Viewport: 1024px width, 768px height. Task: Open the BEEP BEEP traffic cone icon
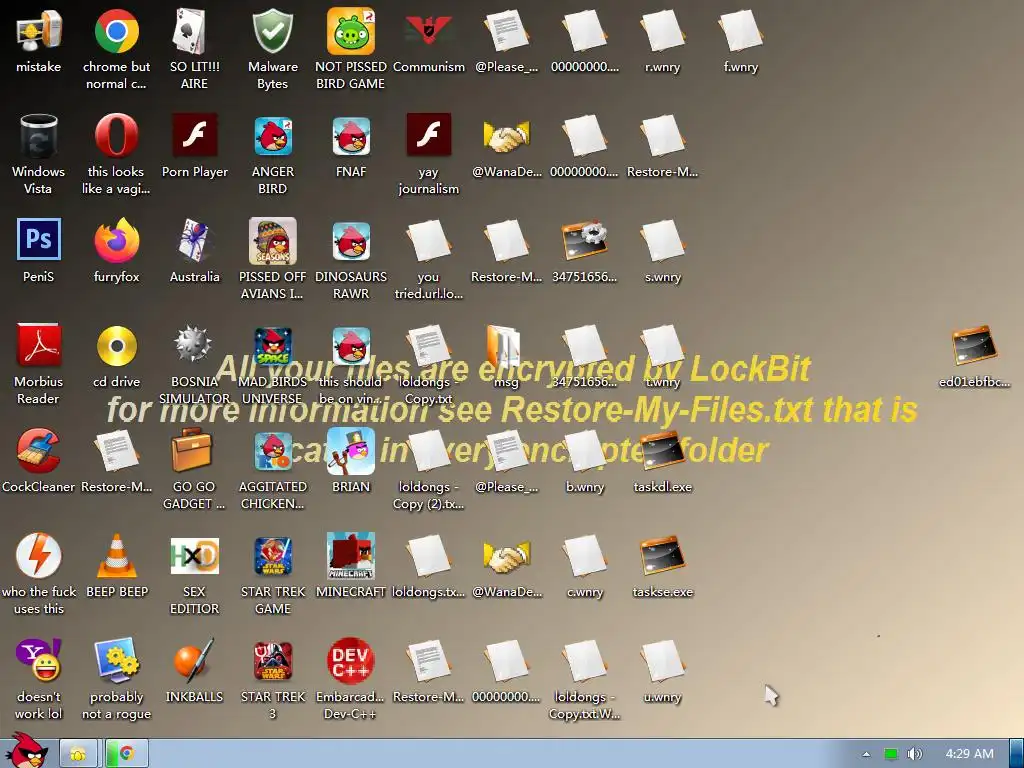click(116, 556)
